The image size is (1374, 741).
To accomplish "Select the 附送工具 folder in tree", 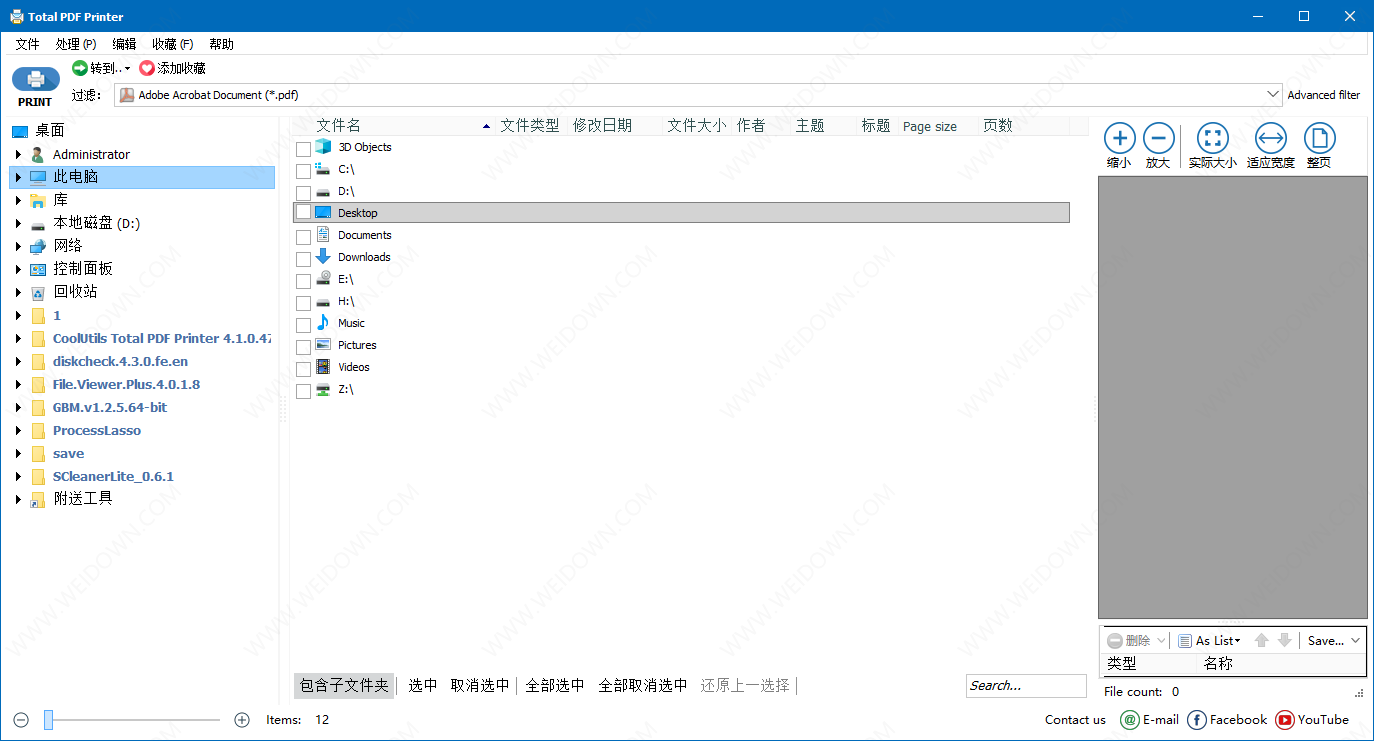I will 83,499.
